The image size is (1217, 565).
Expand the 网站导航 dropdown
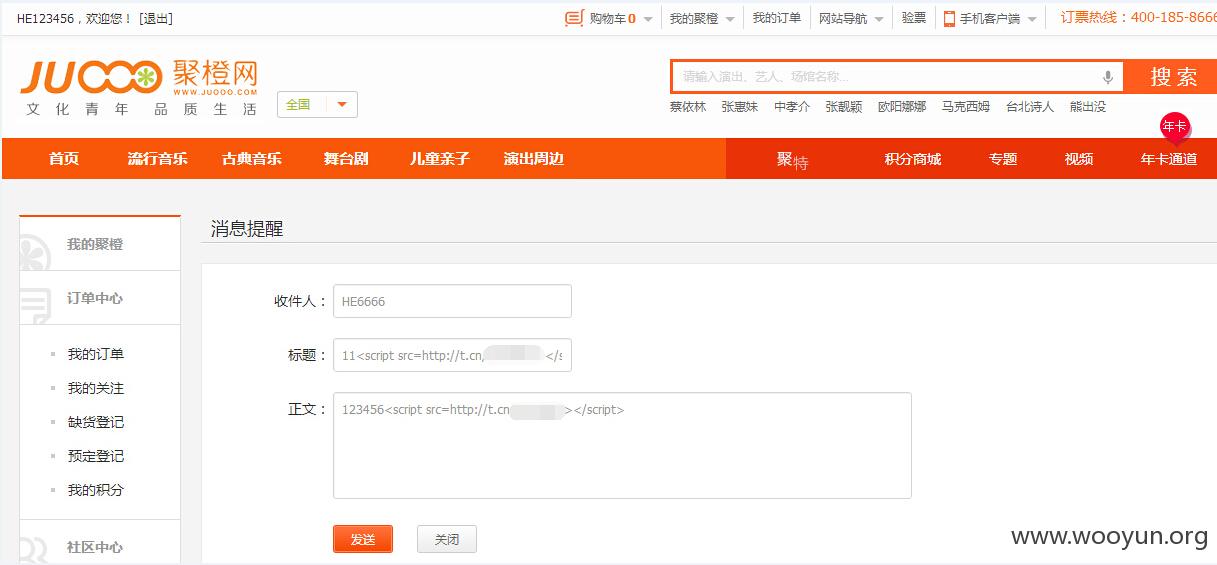(851, 18)
